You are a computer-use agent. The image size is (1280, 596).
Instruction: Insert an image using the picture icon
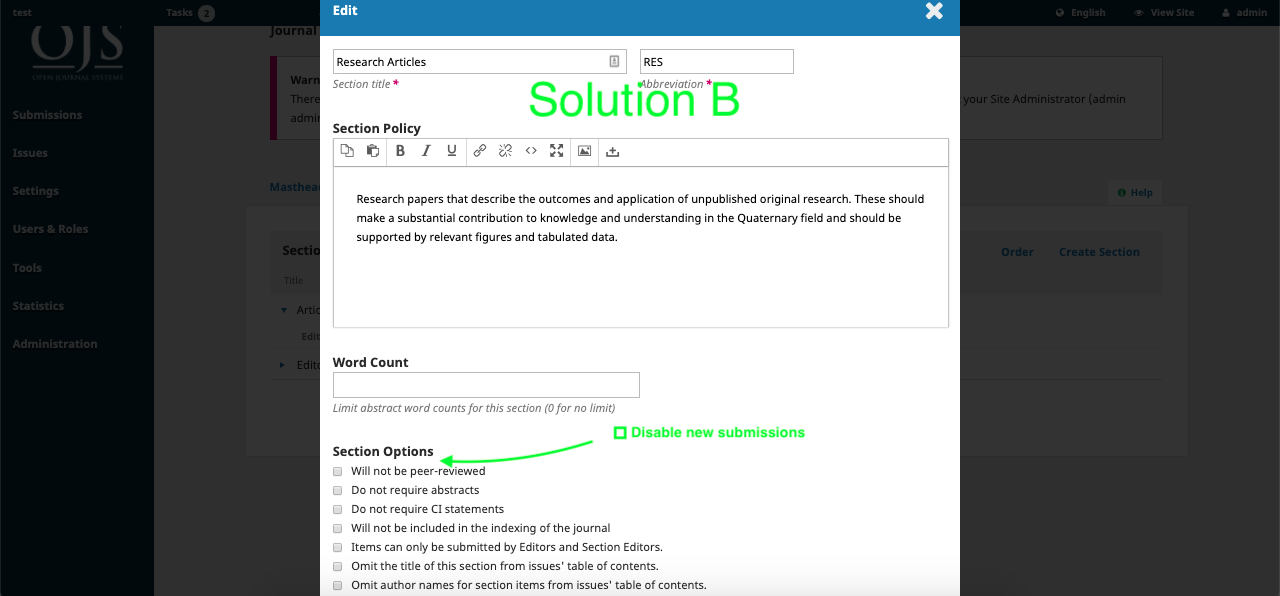click(585, 151)
